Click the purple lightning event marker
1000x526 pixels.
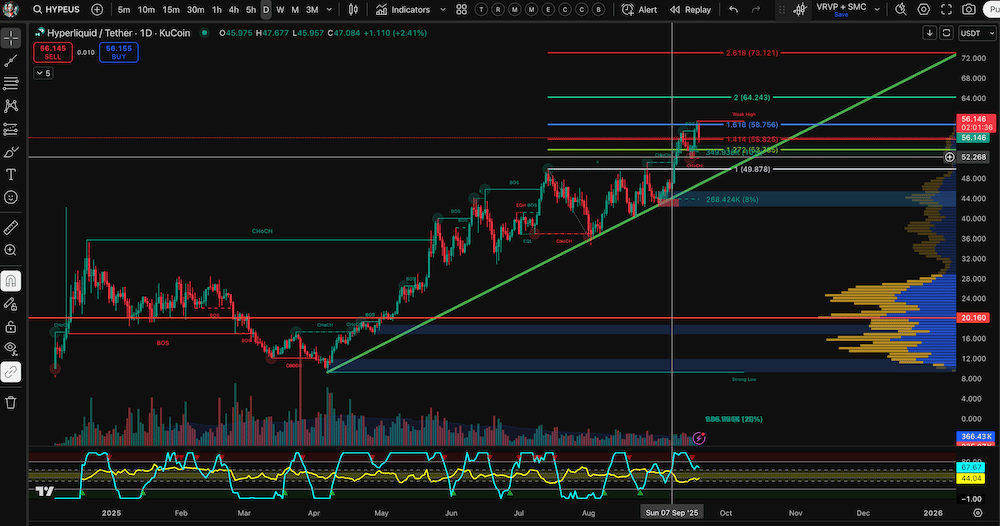pos(699,438)
